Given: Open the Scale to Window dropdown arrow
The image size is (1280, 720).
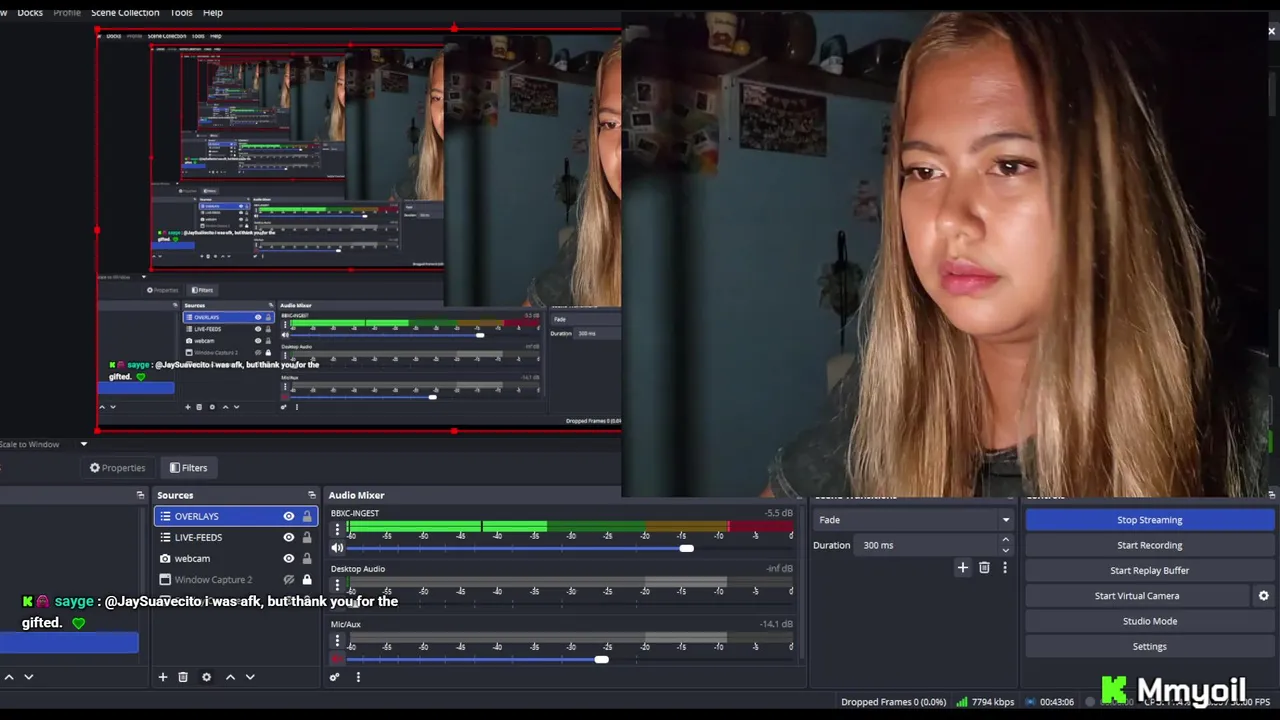Looking at the screenshot, I should click(84, 444).
